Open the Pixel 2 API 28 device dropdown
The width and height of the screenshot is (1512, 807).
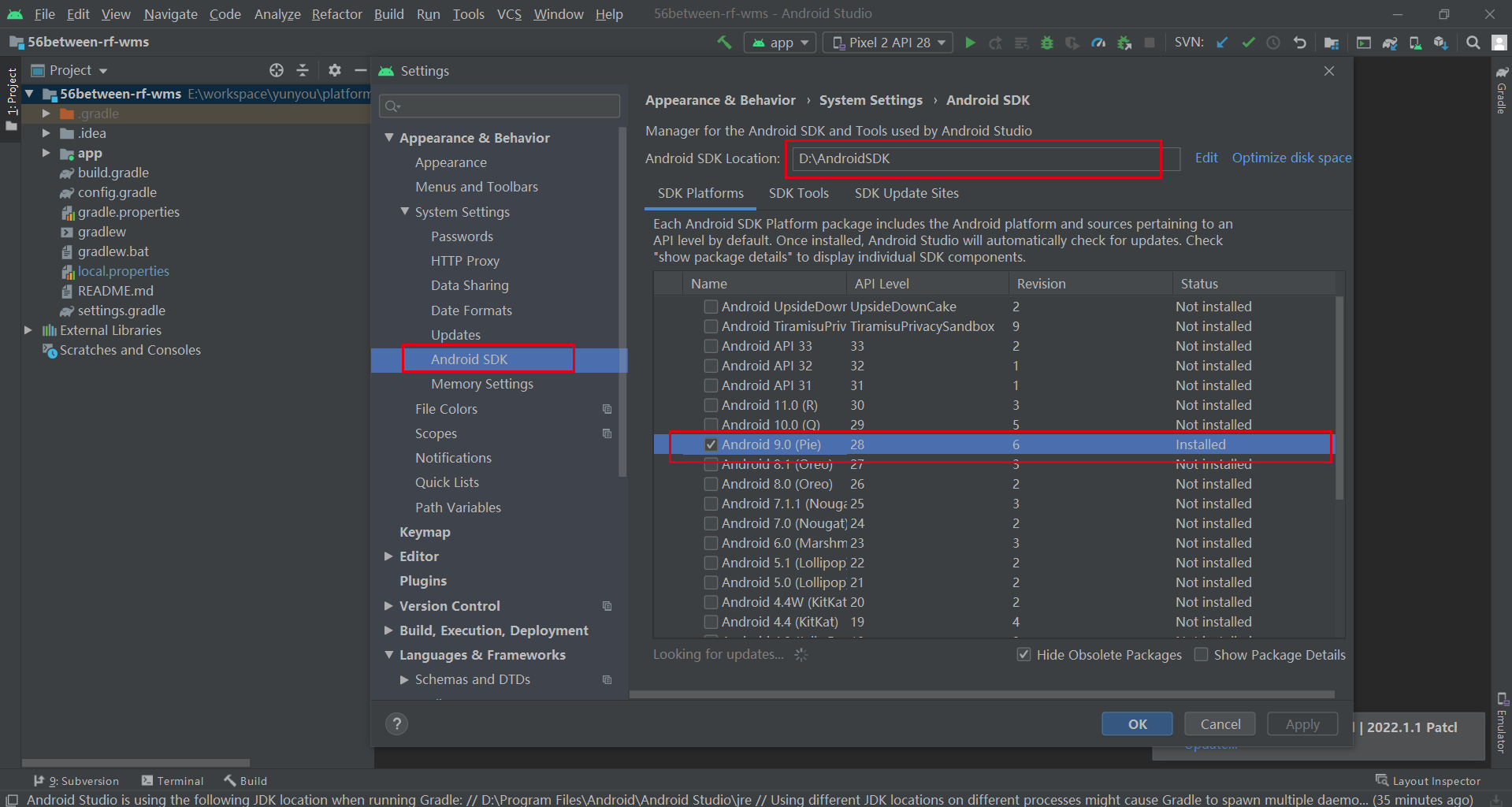[888, 43]
